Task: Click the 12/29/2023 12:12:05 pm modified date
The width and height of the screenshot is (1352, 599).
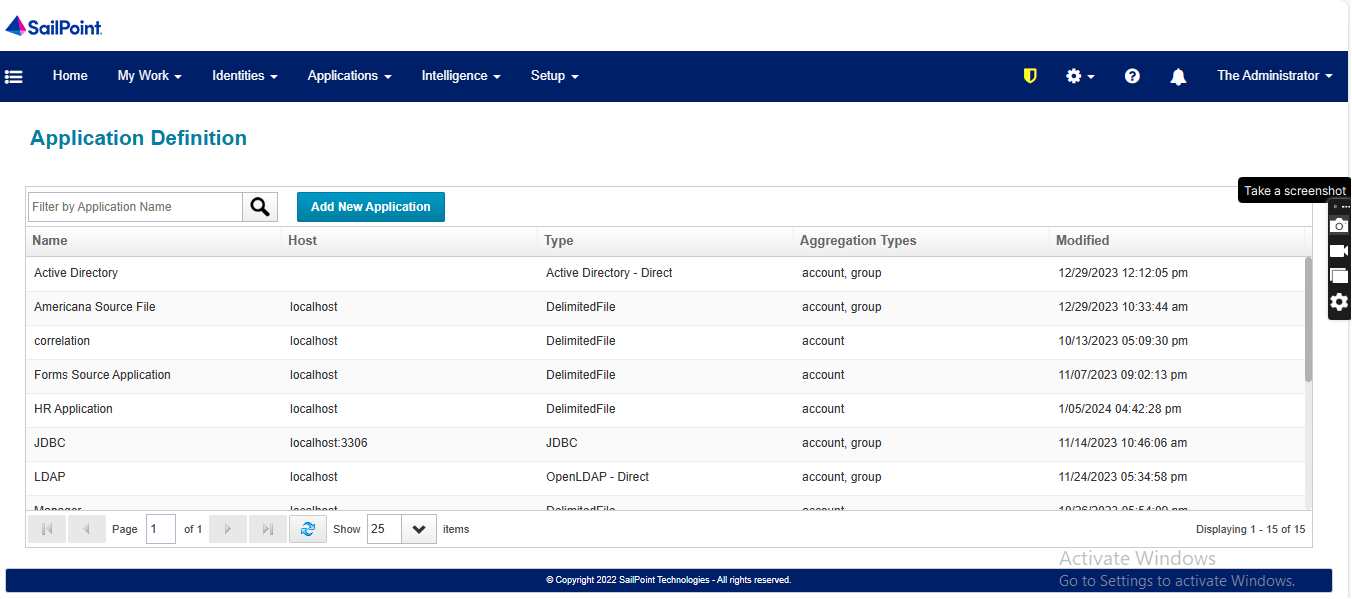Action: point(1123,273)
